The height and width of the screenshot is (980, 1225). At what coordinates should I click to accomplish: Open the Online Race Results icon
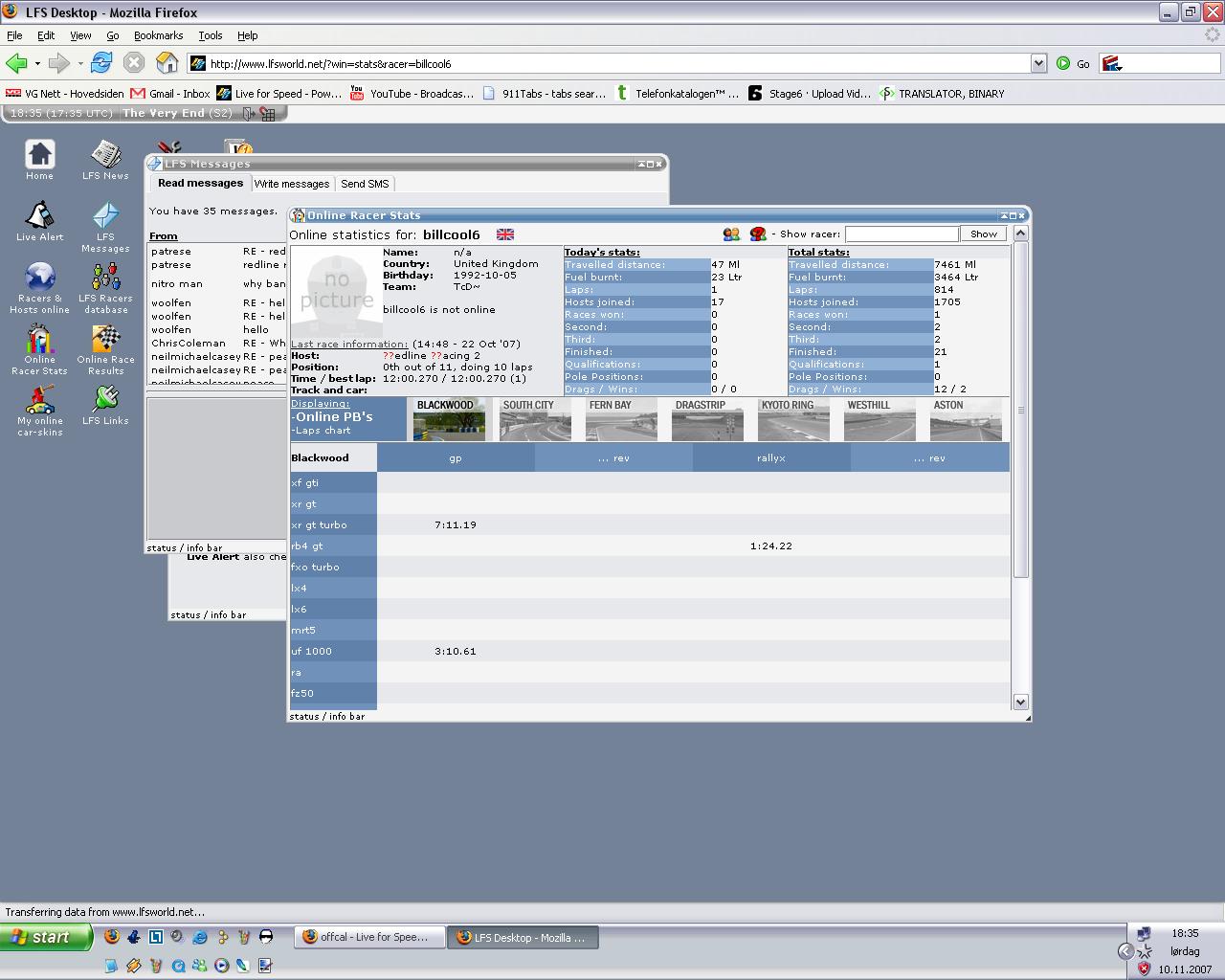105,349
